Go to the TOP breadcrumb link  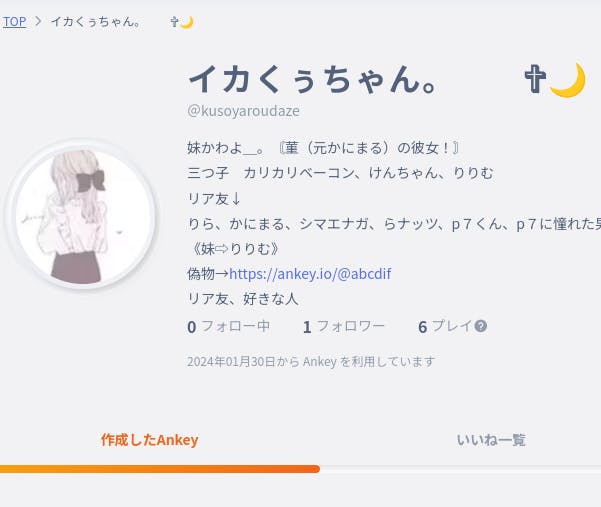(x=14, y=21)
